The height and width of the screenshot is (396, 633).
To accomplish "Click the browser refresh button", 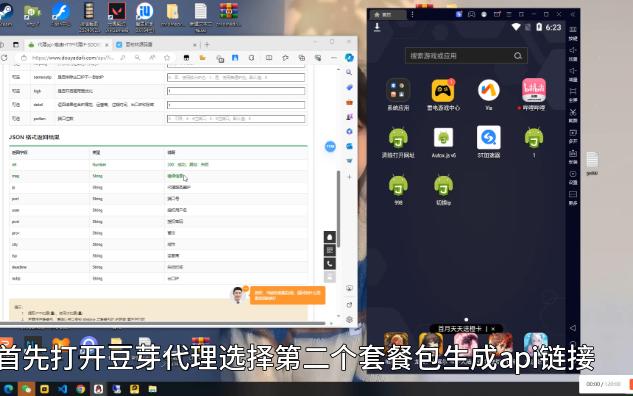I will coord(4,58).
